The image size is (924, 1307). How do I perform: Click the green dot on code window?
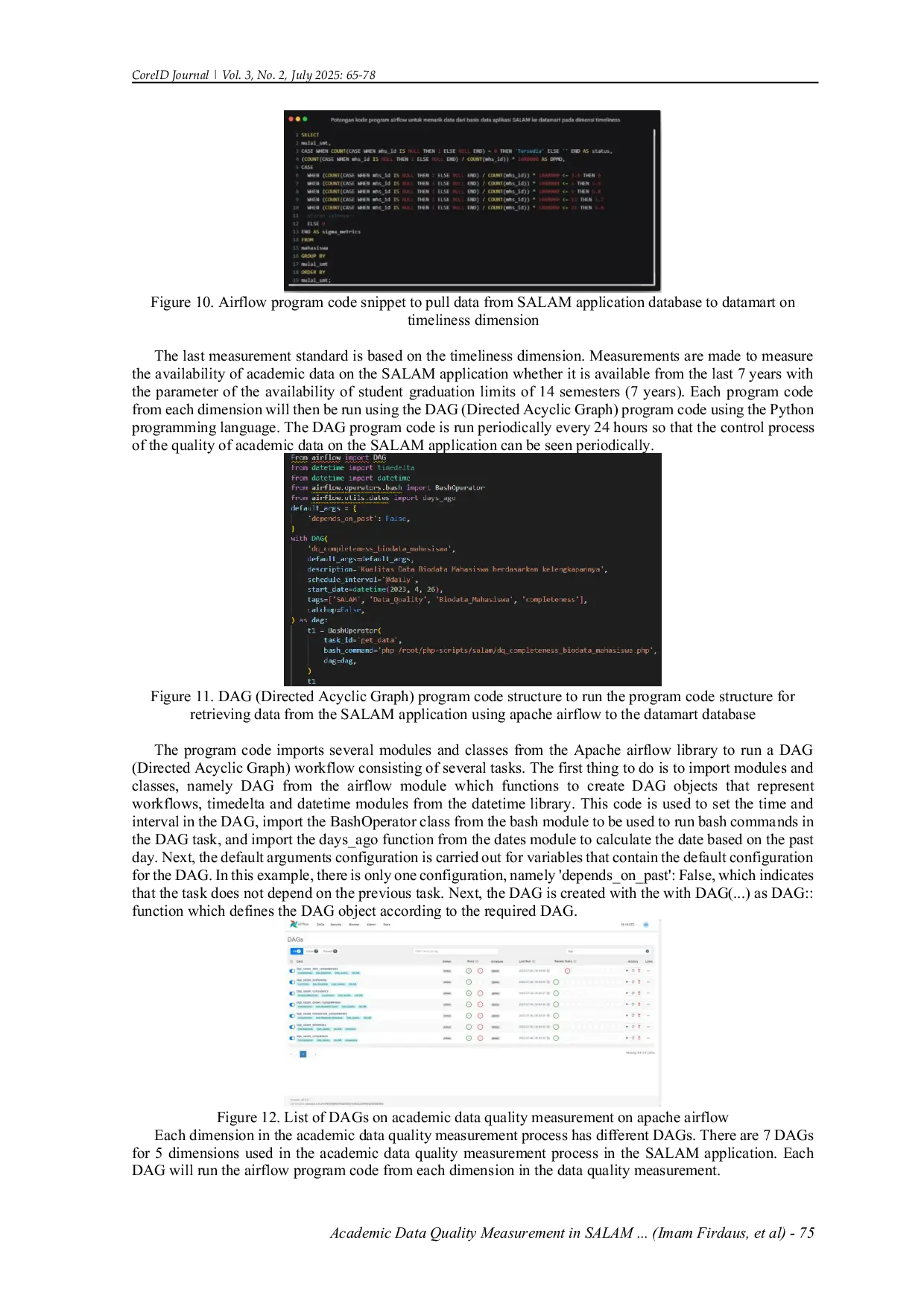[304, 118]
